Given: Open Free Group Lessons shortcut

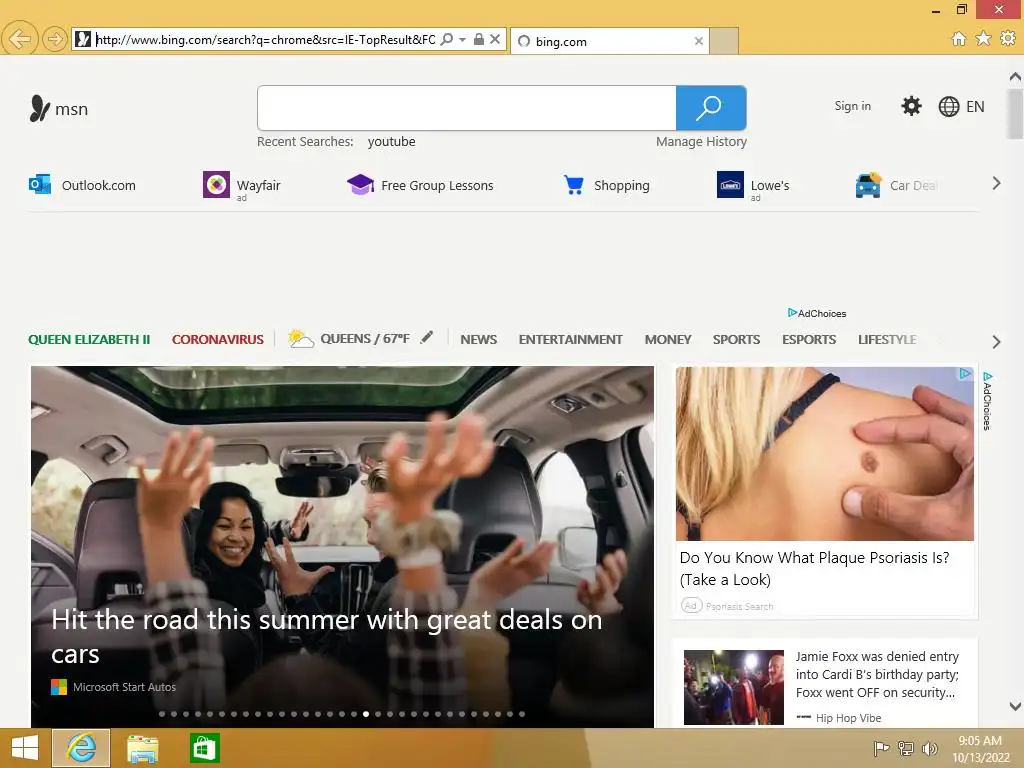Looking at the screenshot, I should click(x=420, y=185).
